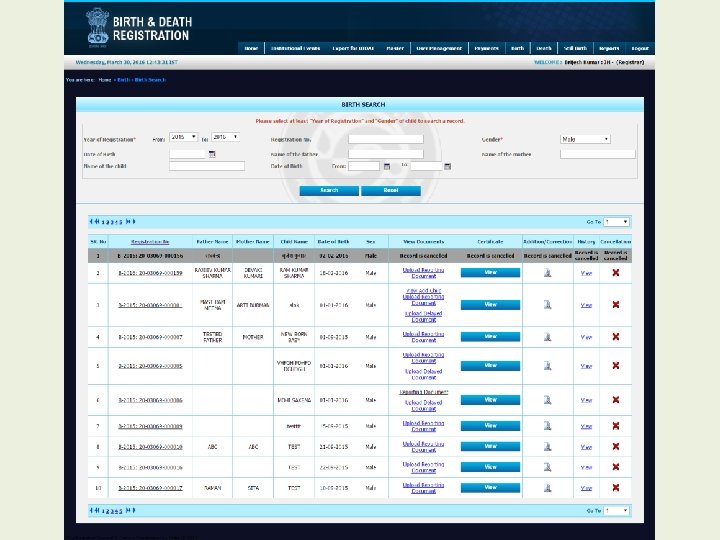Viewport: 720px width, 540px height.
Task: Open the Reports menu
Action: click(x=609, y=48)
